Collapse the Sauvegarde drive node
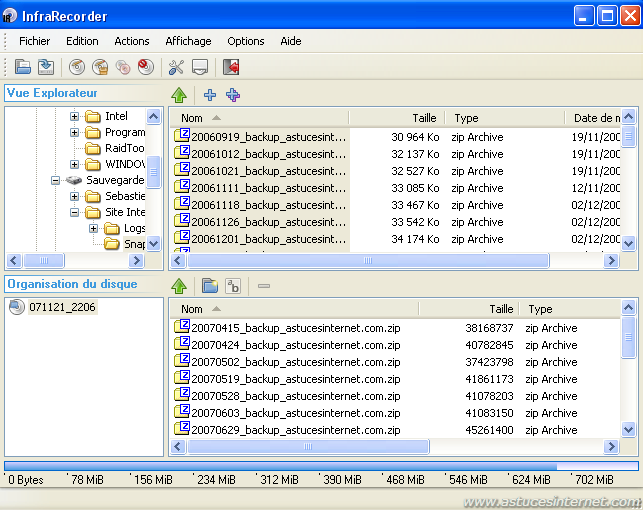 click(x=55, y=180)
